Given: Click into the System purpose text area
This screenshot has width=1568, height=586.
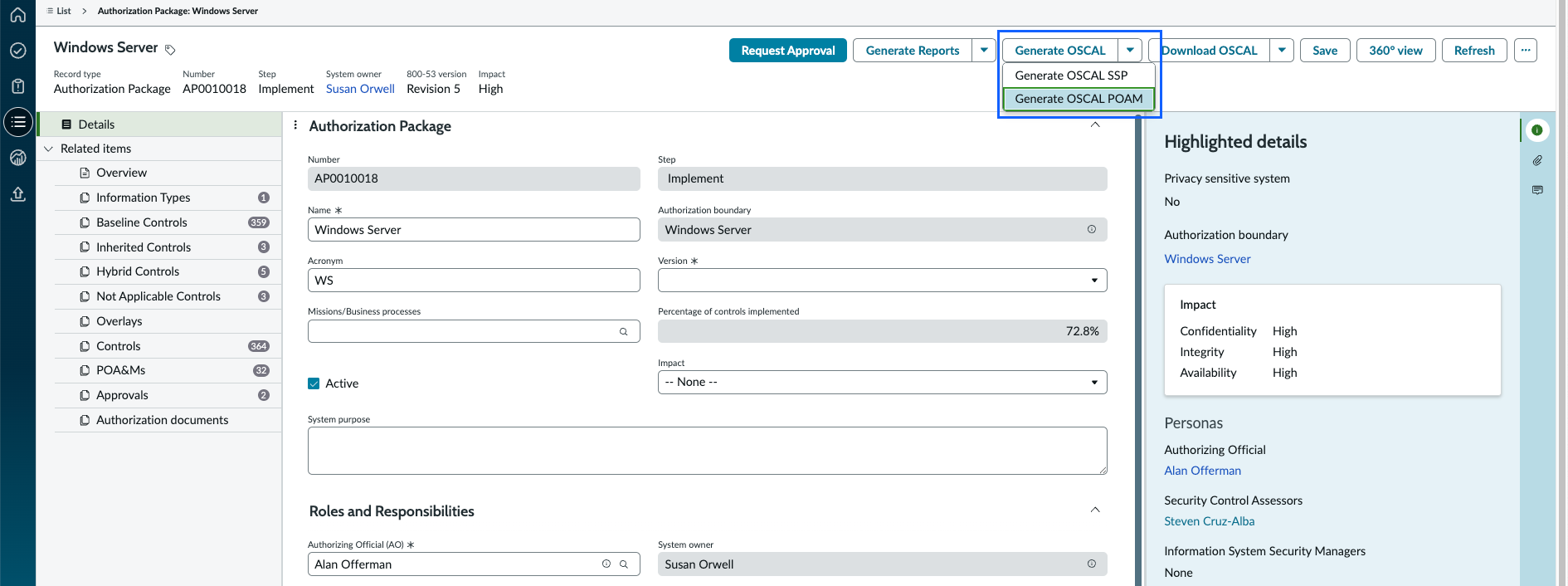Looking at the screenshot, I should [x=707, y=451].
